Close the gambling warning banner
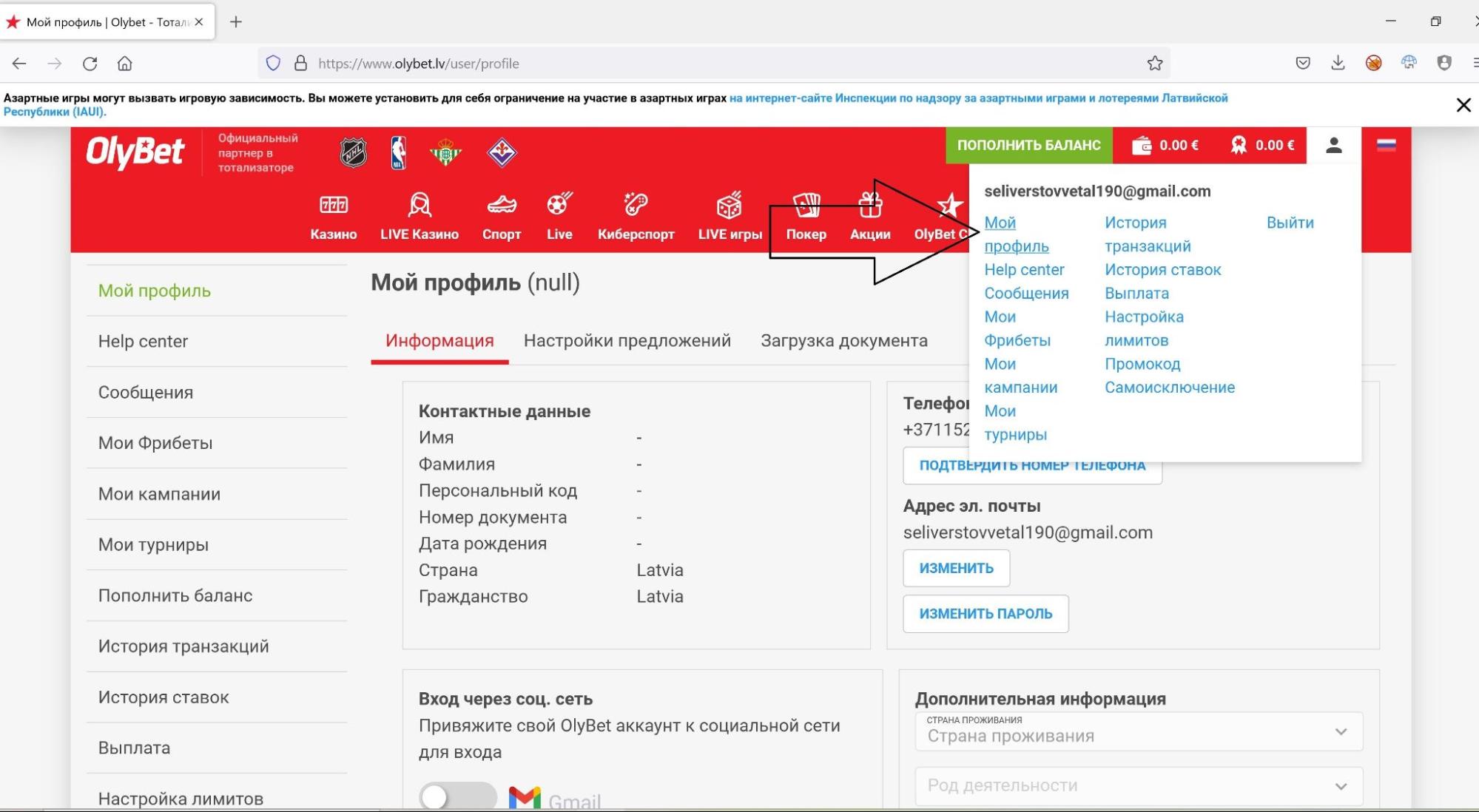Image resolution: width=1479 pixels, height=812 pixels. coord(1463,105)
